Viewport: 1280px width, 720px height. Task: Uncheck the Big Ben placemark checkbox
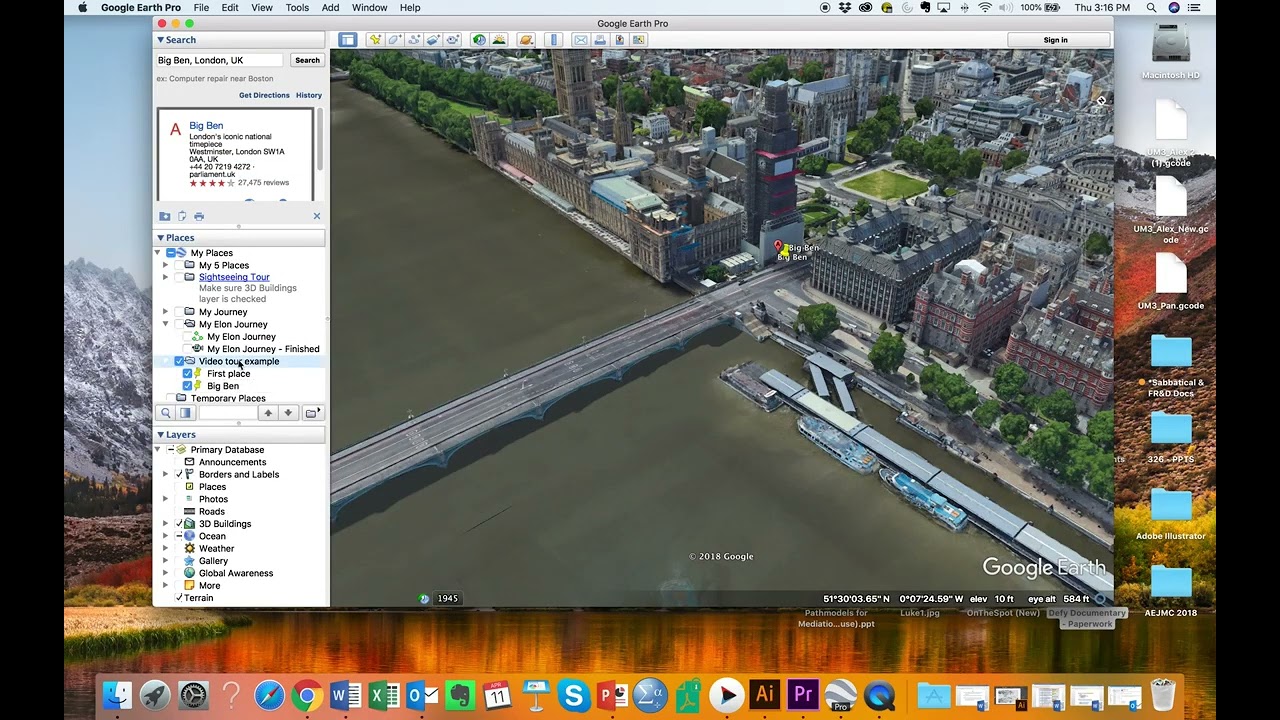[x=187, y=386]
